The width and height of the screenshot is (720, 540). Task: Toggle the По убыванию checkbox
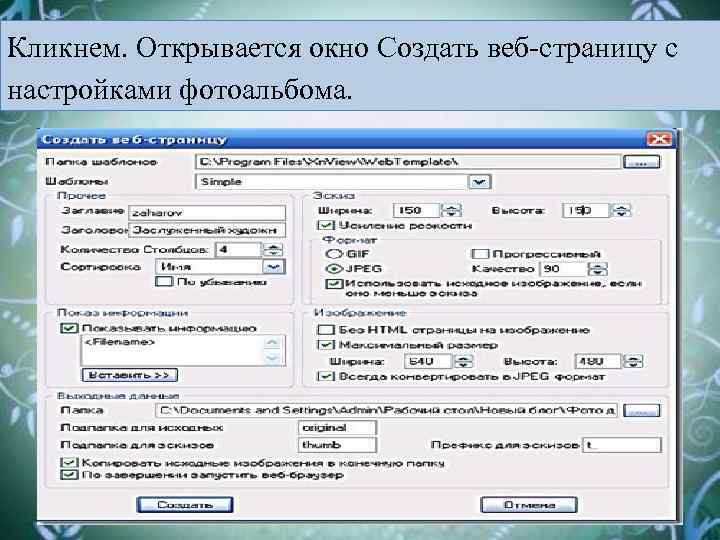(164, 281)
